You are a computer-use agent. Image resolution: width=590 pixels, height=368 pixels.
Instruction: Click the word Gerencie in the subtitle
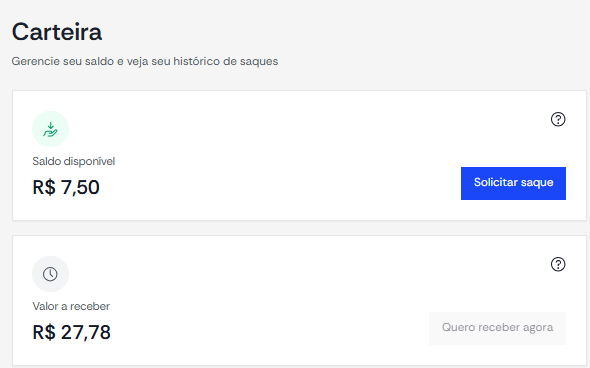[36, 61]
